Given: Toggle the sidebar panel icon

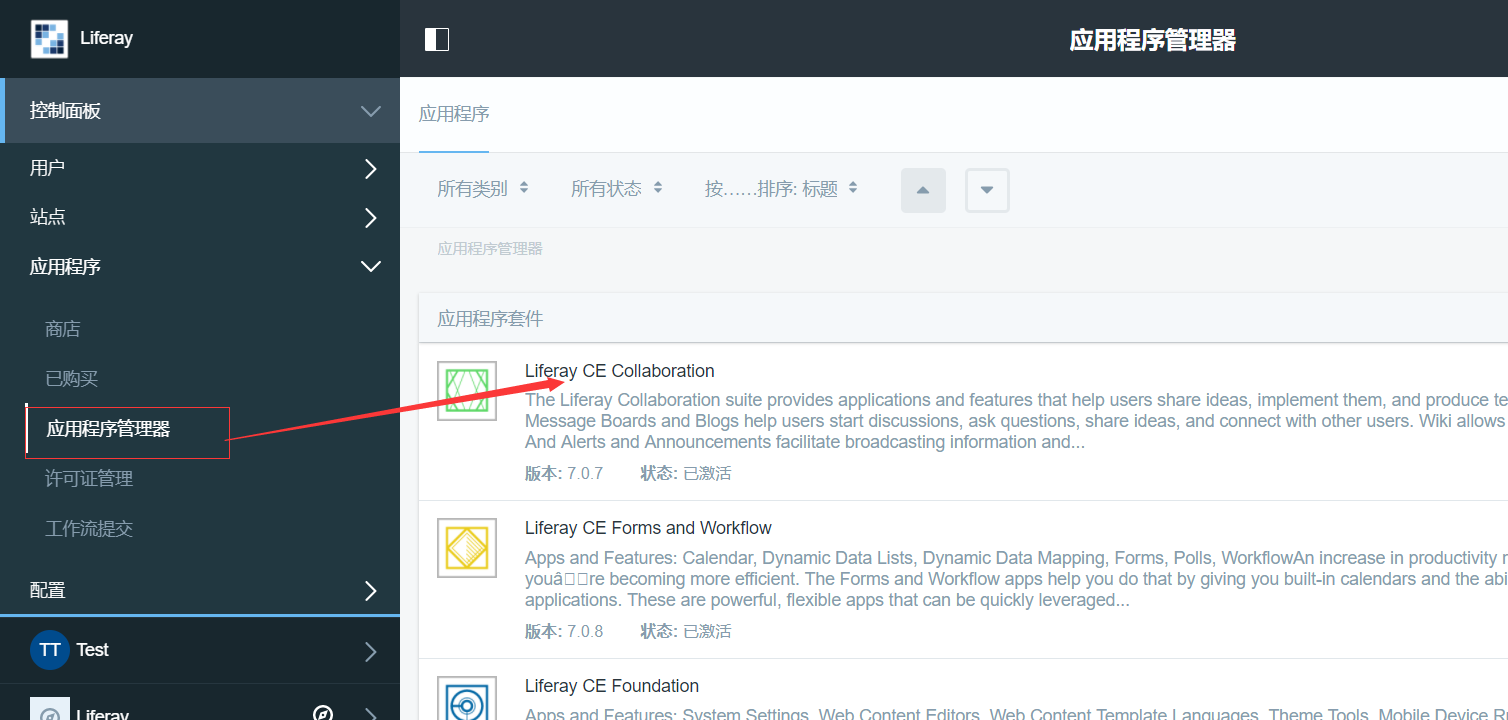Looking at the screenshot, I should pyautogui.click(x=437, y=39).
